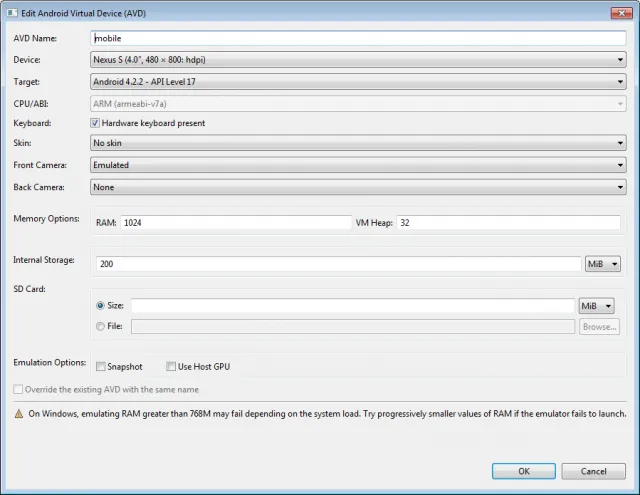This screenshot has height=495, width=640.
Task: Click the SD Card File path field
Action: pos(353,326)
